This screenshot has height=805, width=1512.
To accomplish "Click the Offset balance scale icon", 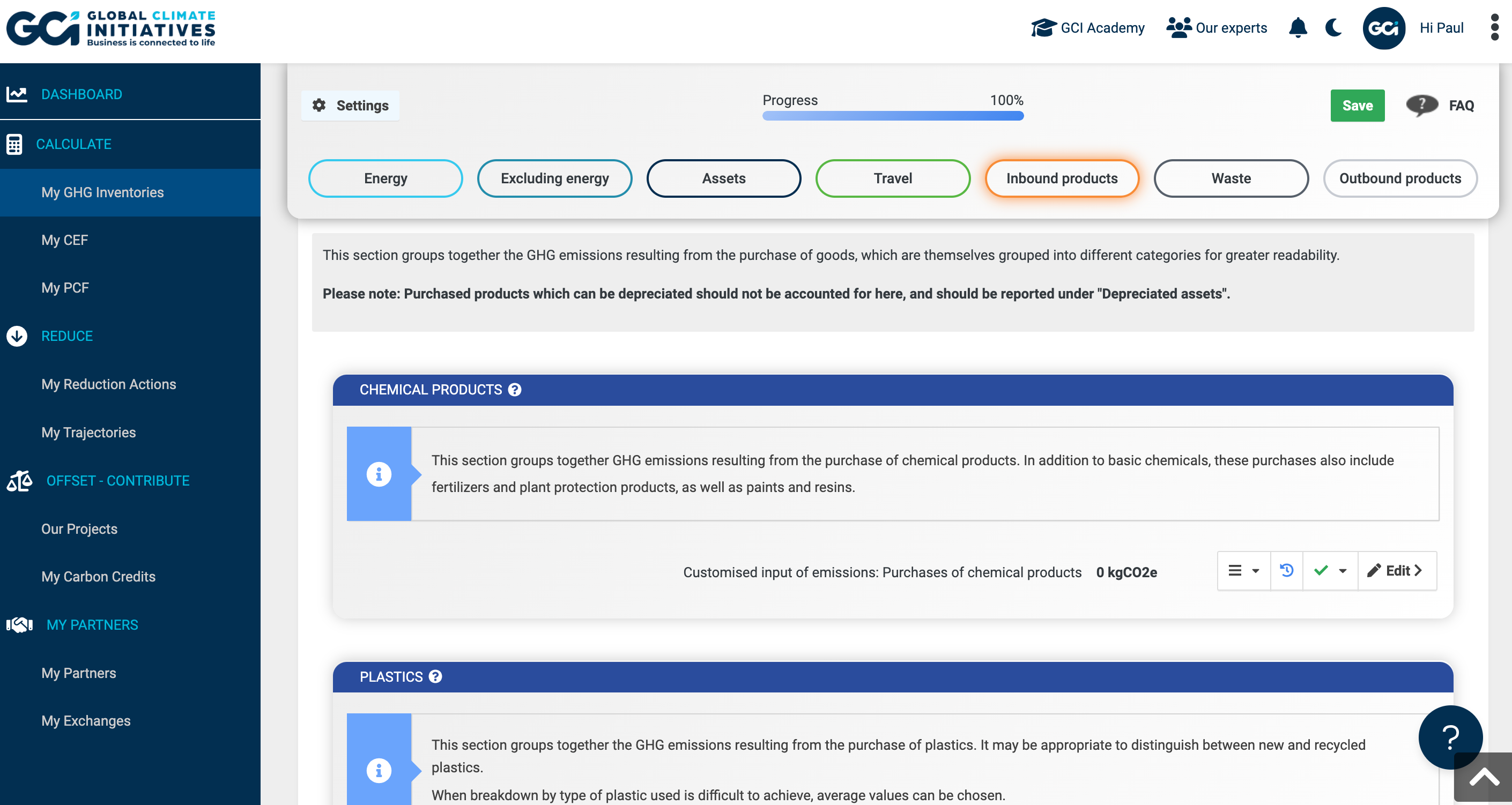I will pyautogui.click(x=19, y=481).
